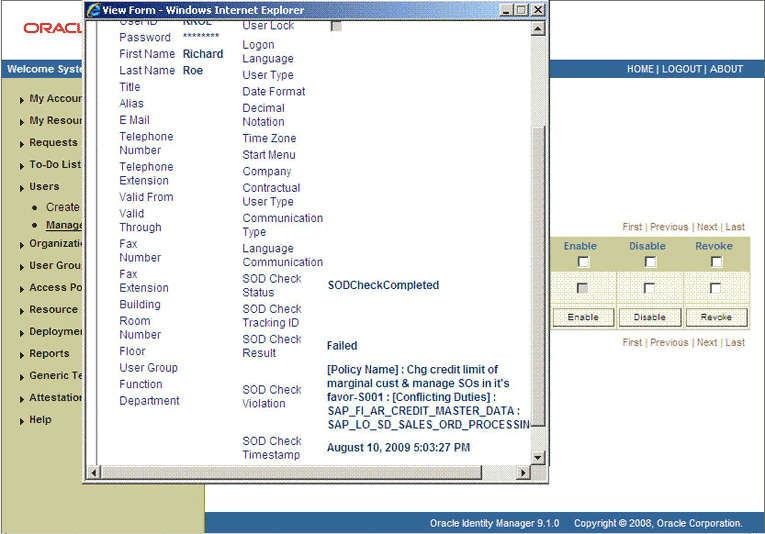Click the Disable column header
This screenshot has width=765, height=534.
click(x=647, y=246)
